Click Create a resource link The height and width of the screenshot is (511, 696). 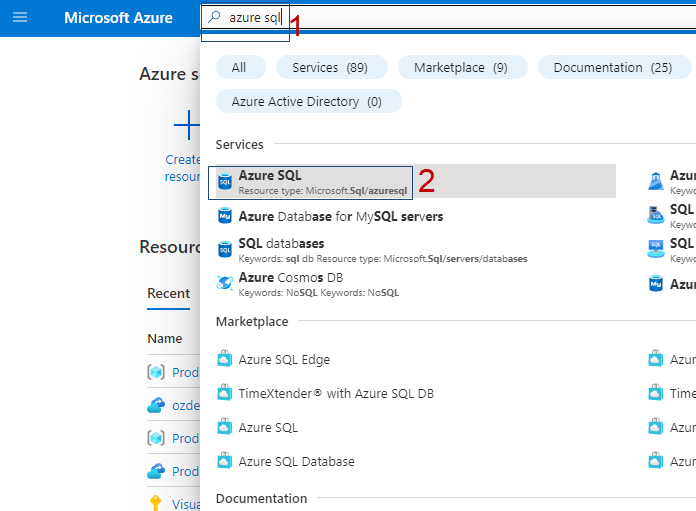click(182, 168)
